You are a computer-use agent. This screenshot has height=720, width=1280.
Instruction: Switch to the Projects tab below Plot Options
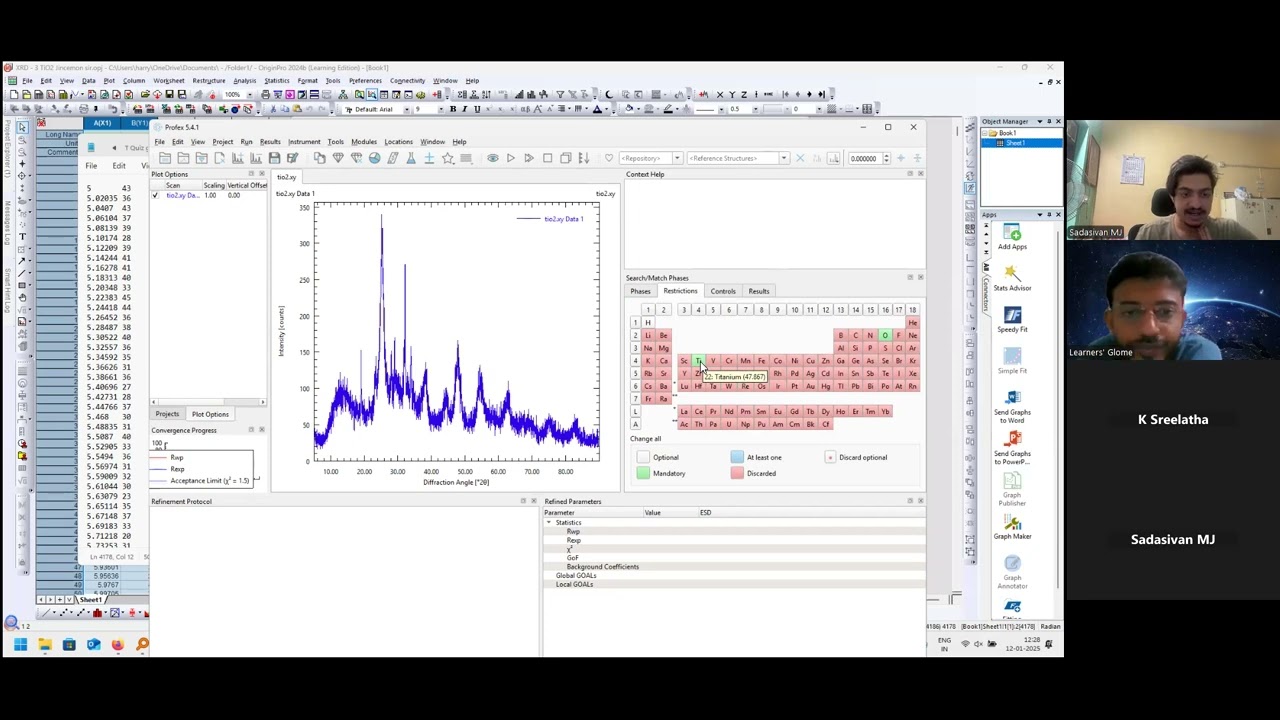(x=167, y=414)
